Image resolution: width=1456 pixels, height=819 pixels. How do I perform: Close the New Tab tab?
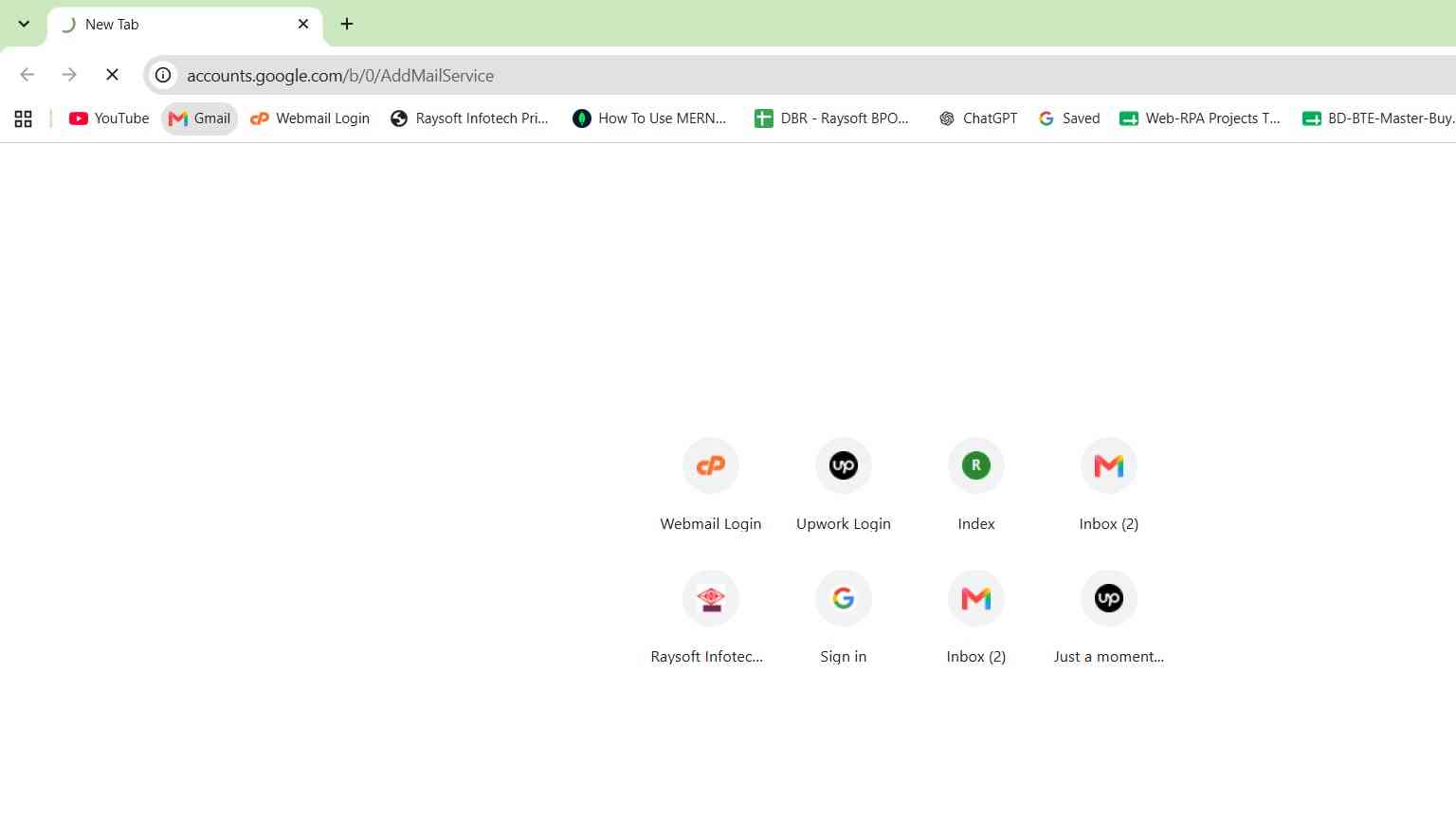[x=303, y=24]
